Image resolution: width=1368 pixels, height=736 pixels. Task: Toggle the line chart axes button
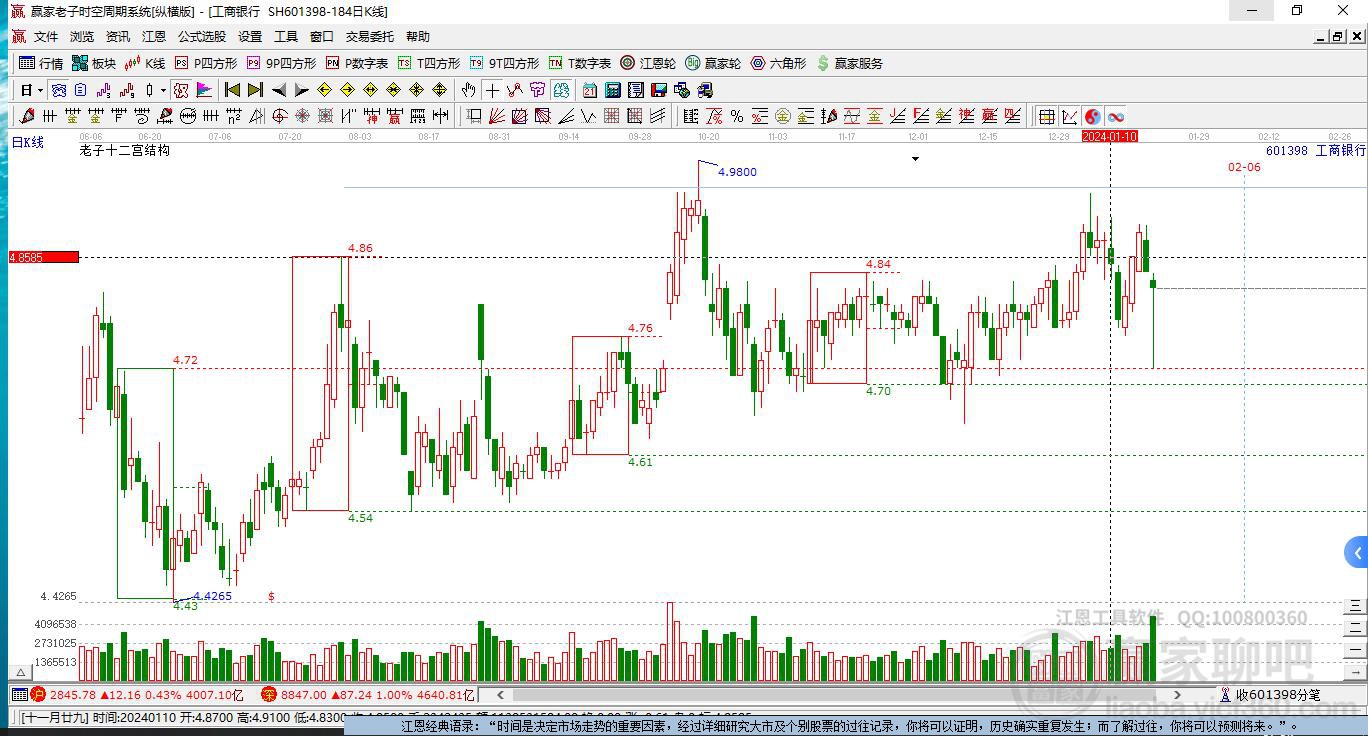[1070, 116]
